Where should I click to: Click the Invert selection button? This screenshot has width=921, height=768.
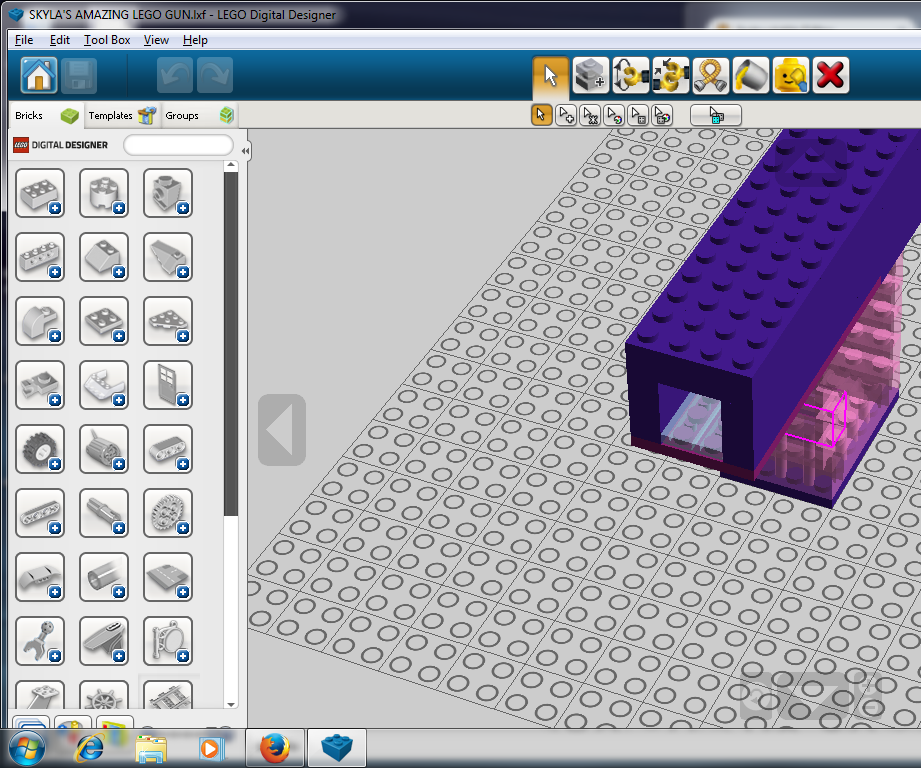pos(716,115)
